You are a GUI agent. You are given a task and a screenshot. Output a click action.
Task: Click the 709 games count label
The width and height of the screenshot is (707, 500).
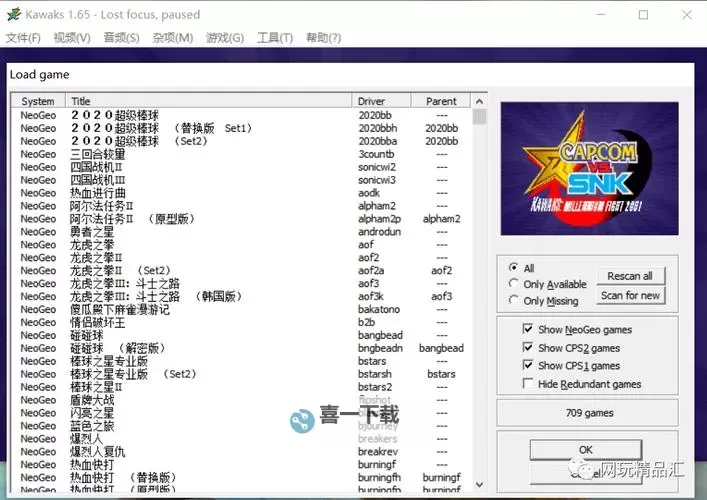click(589, 413)
